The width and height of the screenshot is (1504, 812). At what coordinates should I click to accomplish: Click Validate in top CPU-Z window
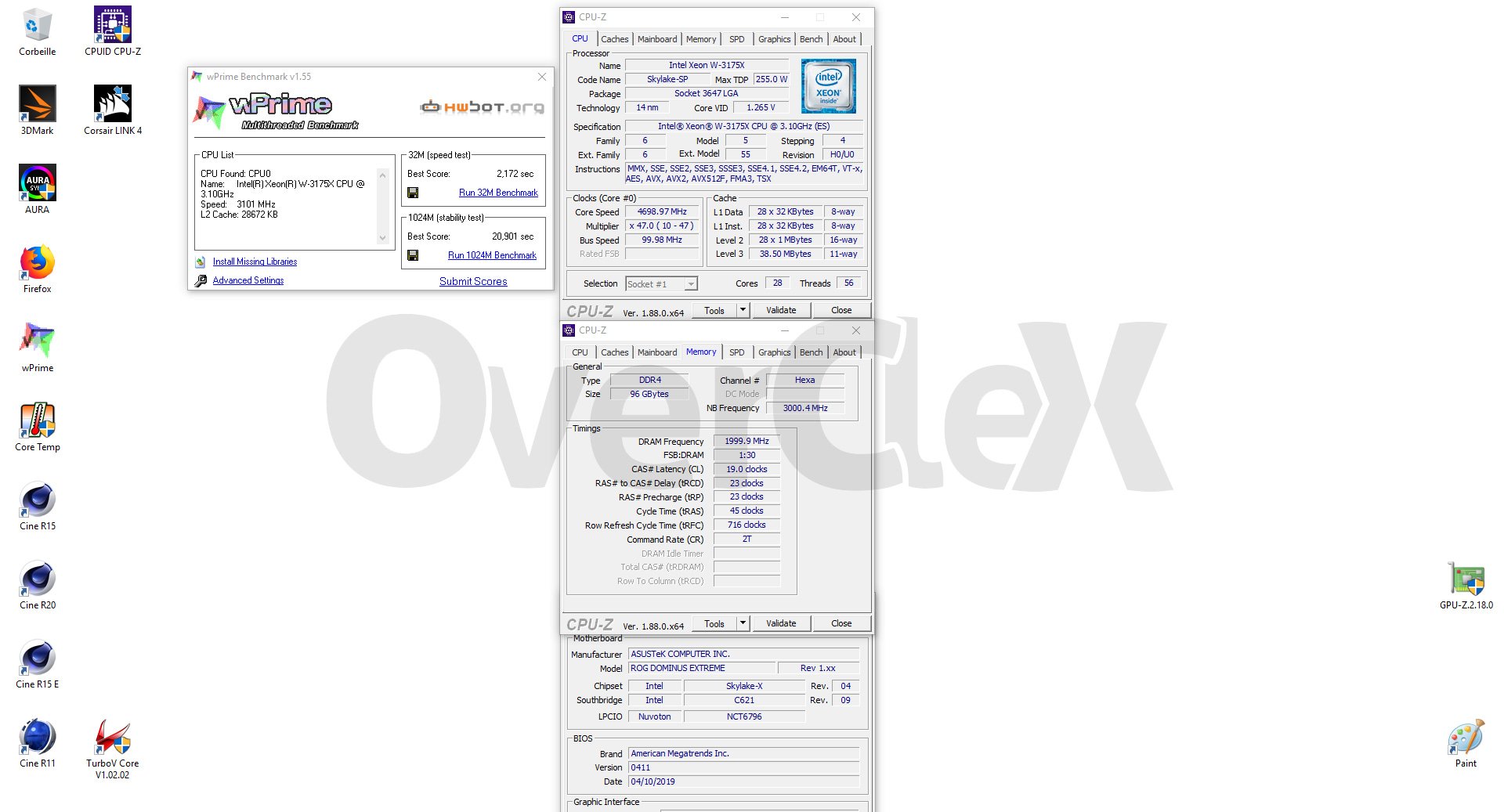[781, 310]
